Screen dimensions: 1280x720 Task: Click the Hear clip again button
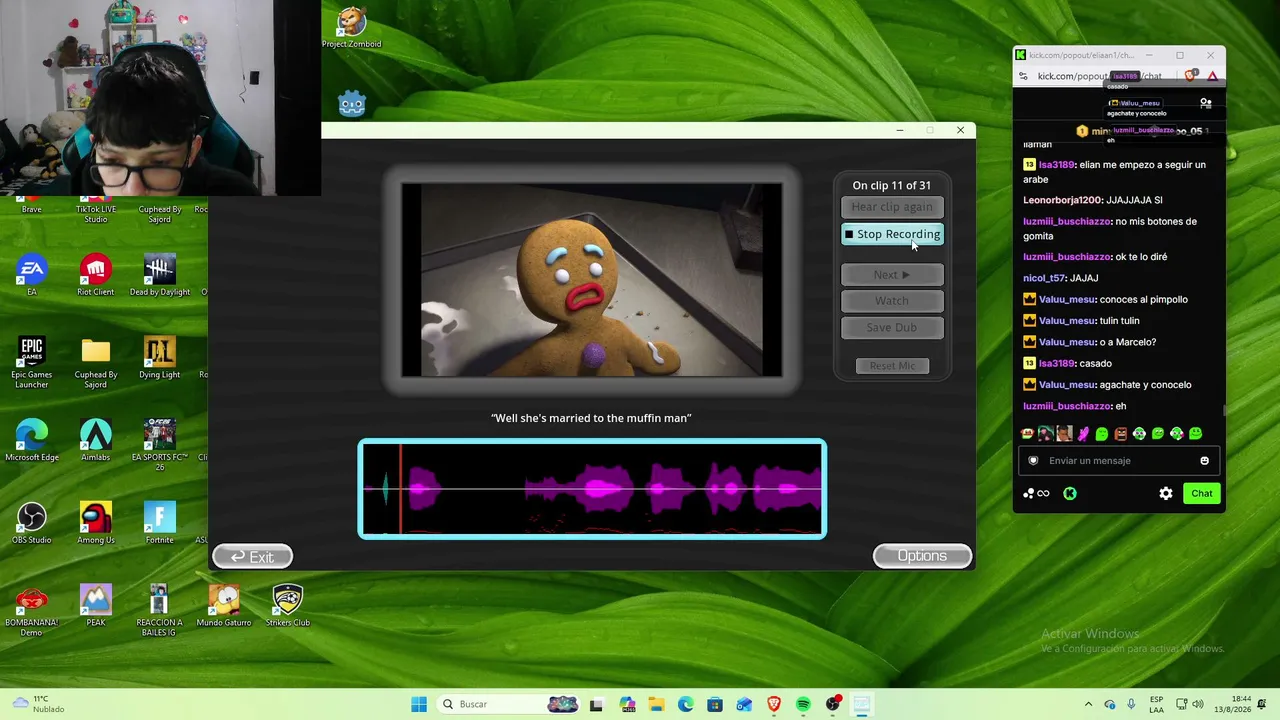[x=892, y=207]
